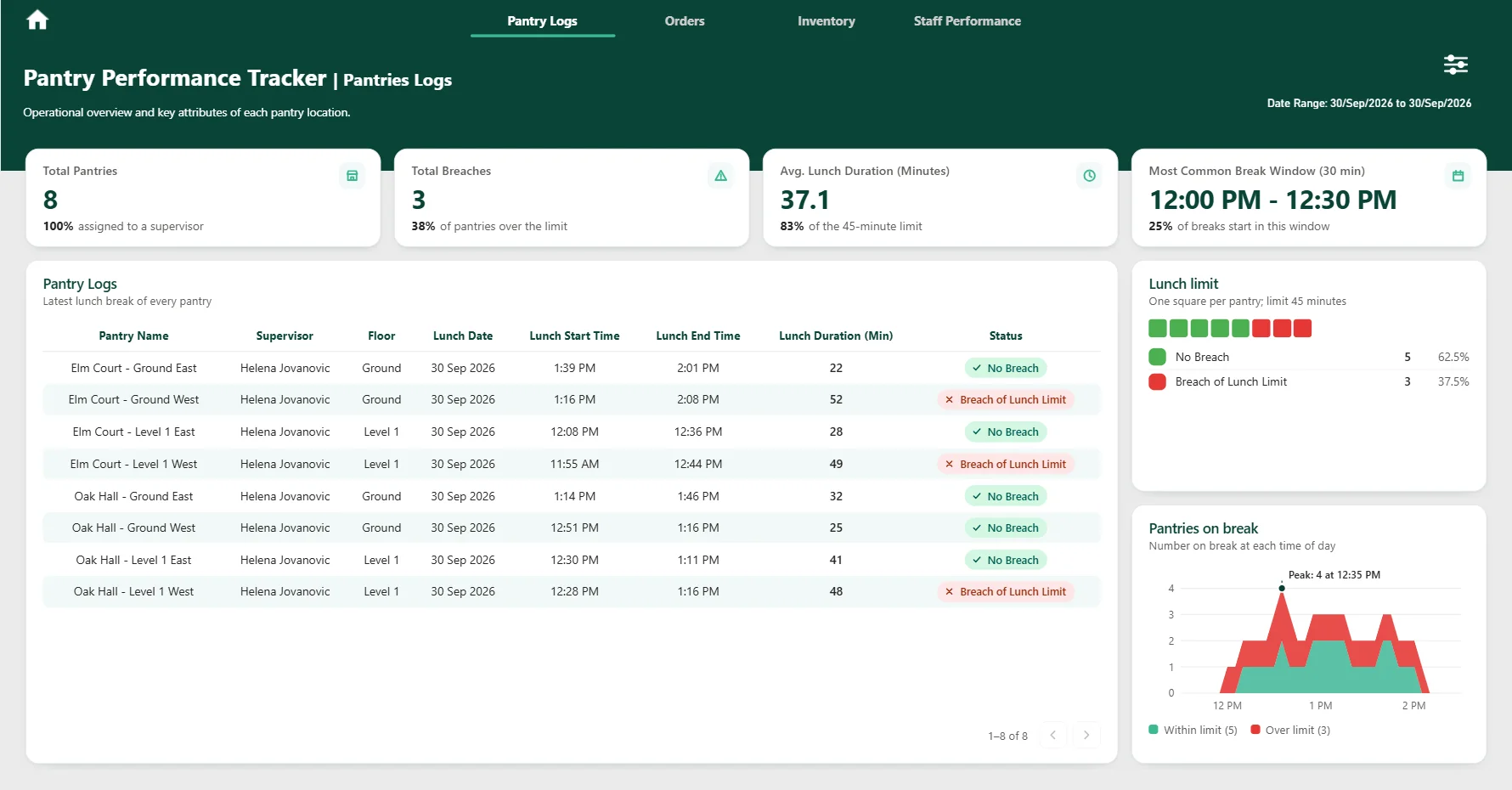
Task: Sort by the Status column header
Action: (1006, 336)
